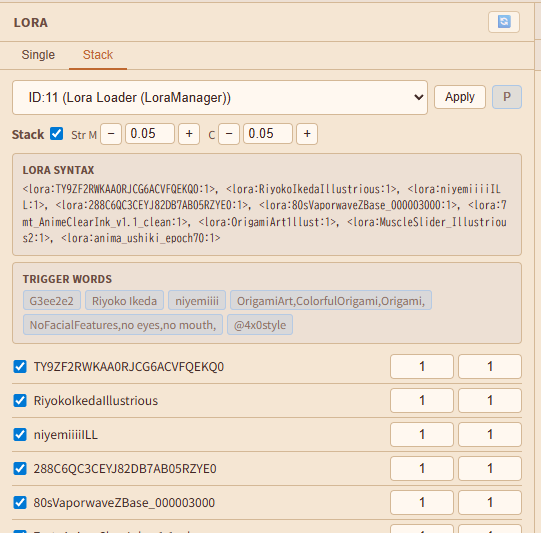Viewport: 541px width, 533px height.
Task: Edit second strength field of RiyokoIkedaIllustrious row
Action: point(490,401)
